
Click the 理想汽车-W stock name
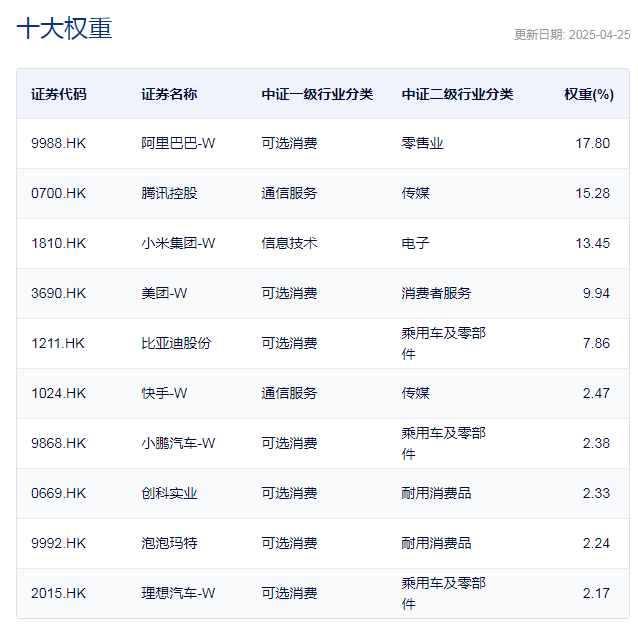click(x=178, y=593)
